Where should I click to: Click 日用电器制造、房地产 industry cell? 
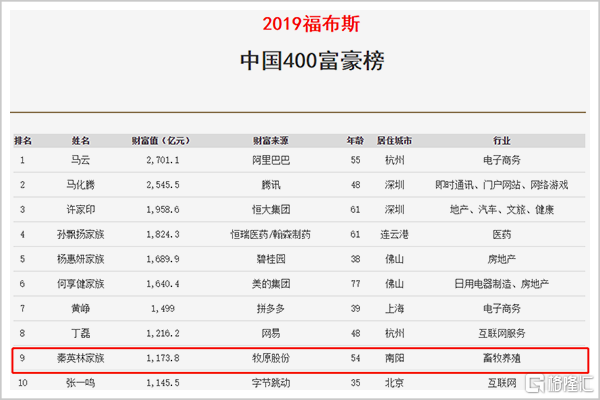(x=502, y=284)
